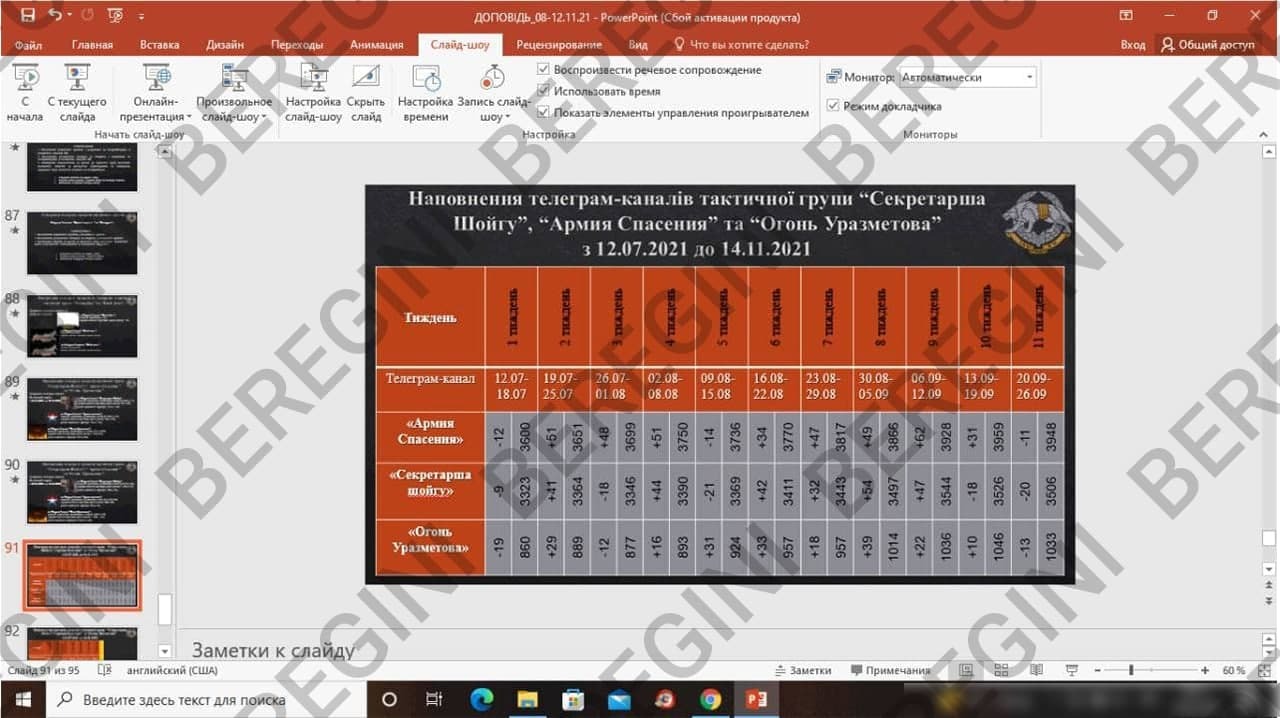Undo last action in Quick Access Toolbar
This screenshot has width=1280, height=718.
click(x=55, y=16)
